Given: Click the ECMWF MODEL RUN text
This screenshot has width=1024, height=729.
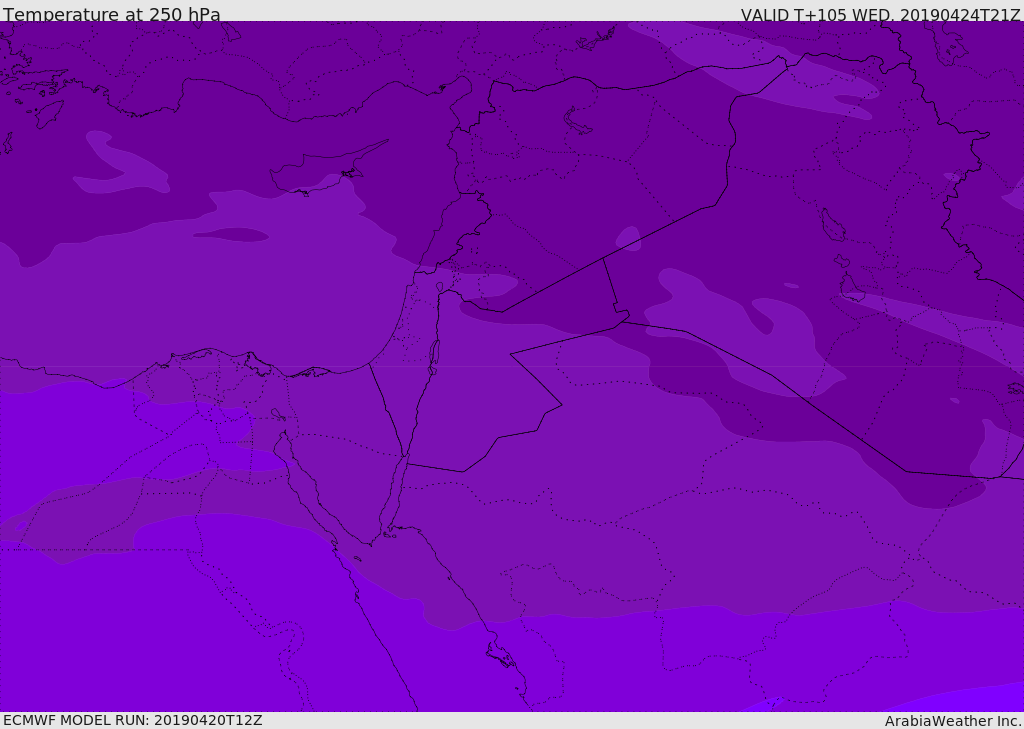Looking at the screenshot, I should click(x=132, y=720).
